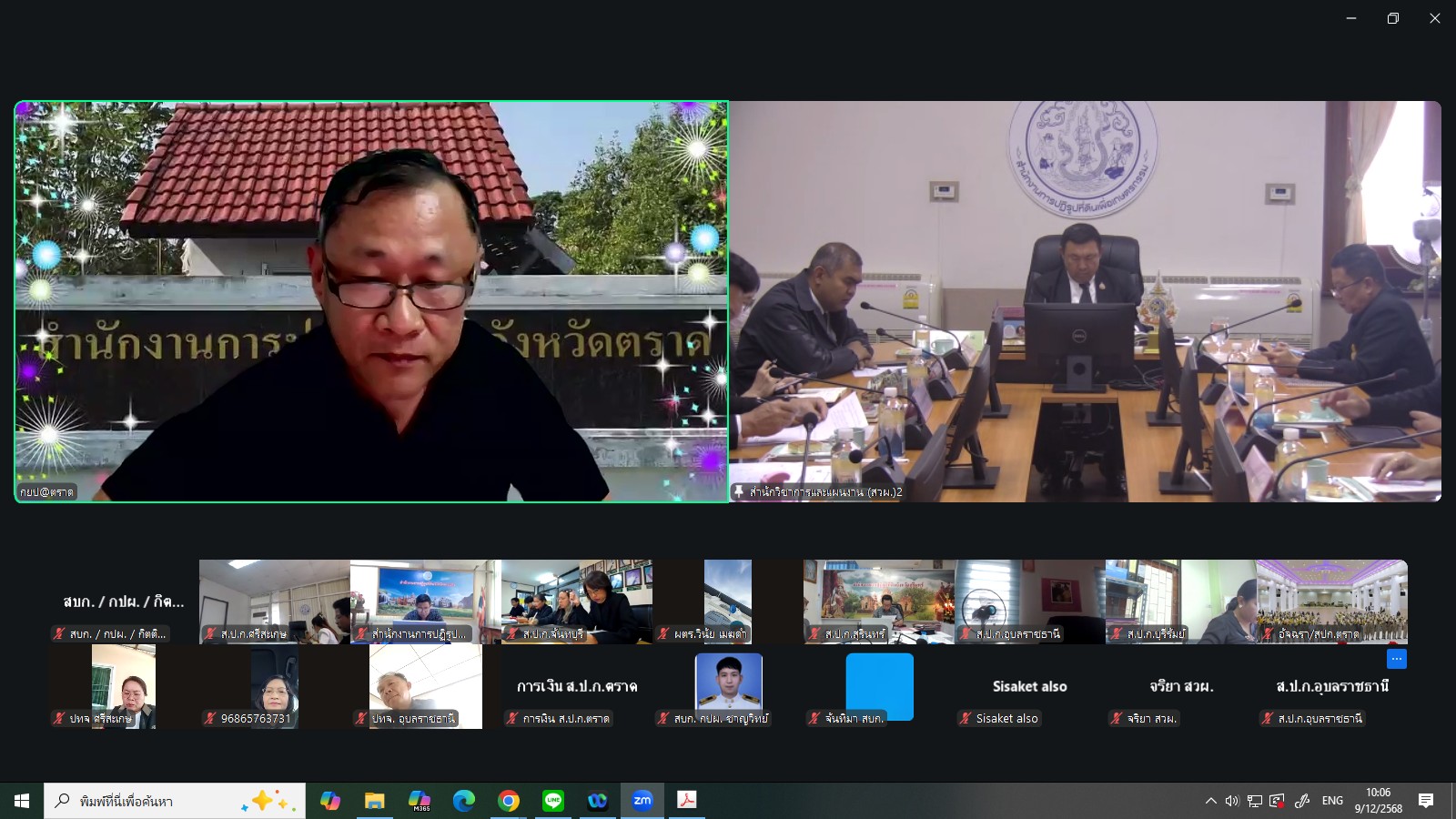Select the ส.ป.ก.จันทบุรี participant thumbnail

(x=576, y=601)
